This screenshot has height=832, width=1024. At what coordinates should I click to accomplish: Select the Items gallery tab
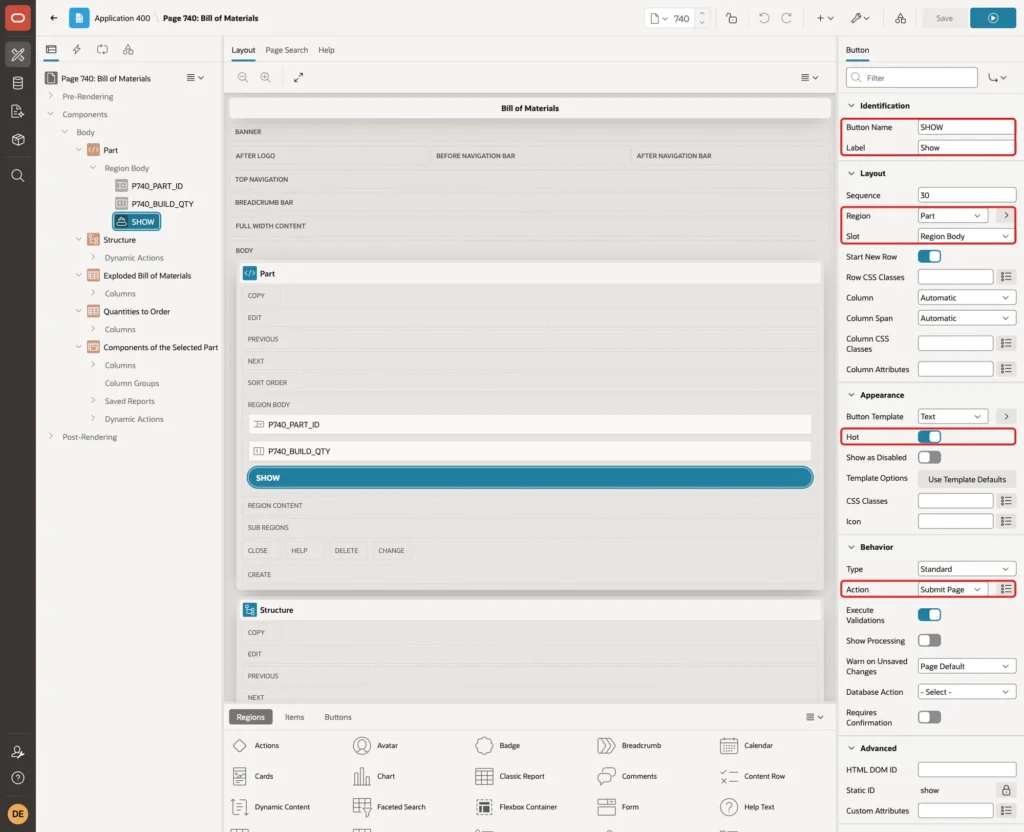click(x=295, y=717)
